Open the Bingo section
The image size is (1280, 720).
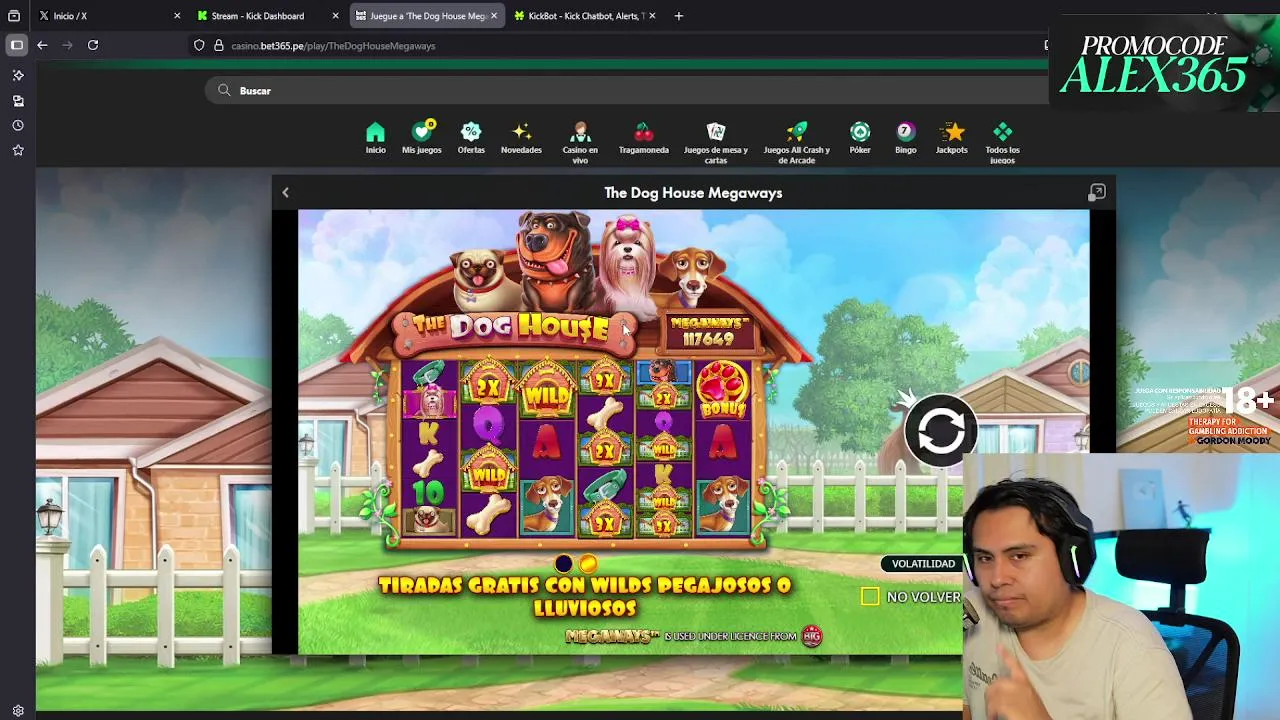905,138
